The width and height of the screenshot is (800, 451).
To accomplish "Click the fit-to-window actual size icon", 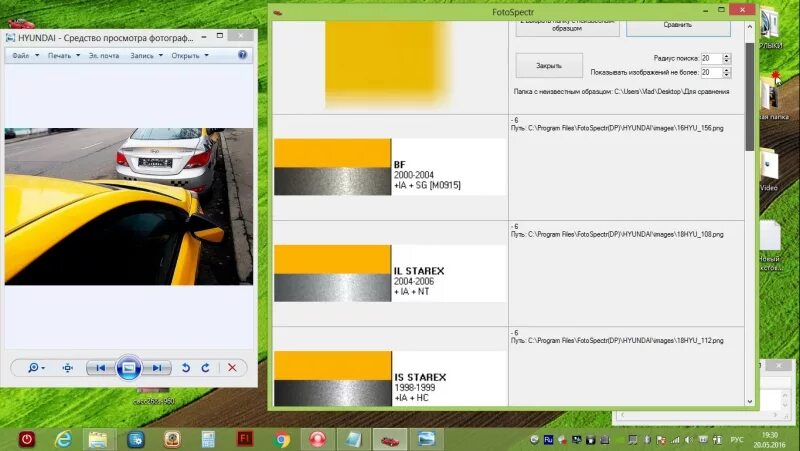I will 67,368.
